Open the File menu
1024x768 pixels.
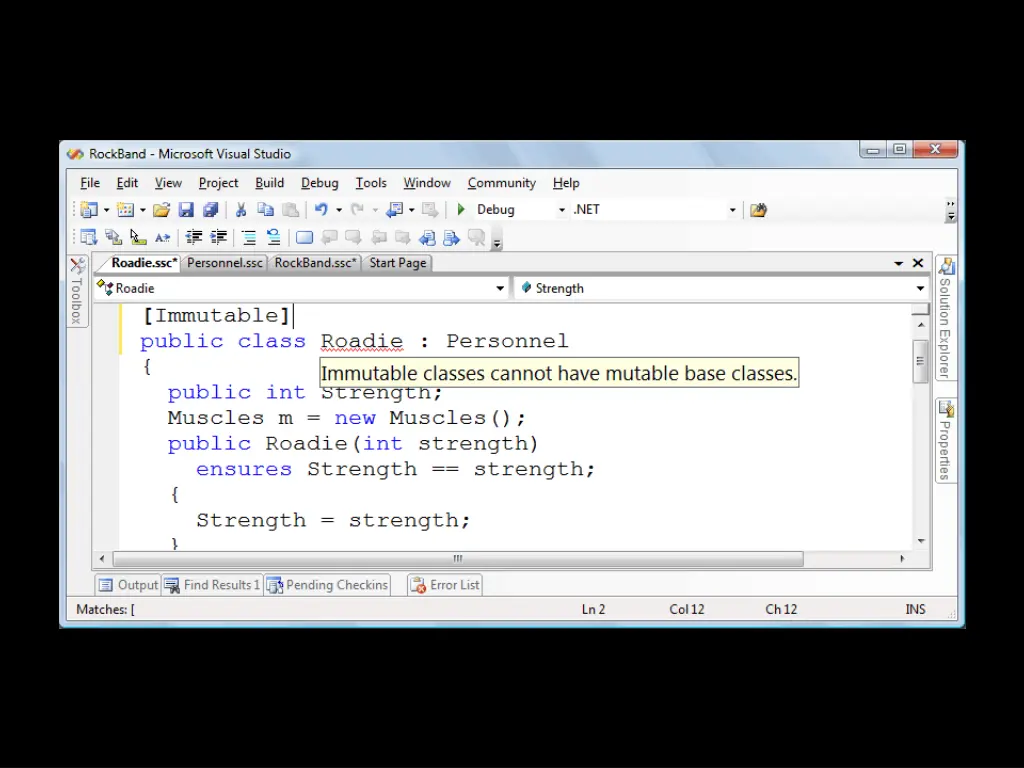coord(89,183)
